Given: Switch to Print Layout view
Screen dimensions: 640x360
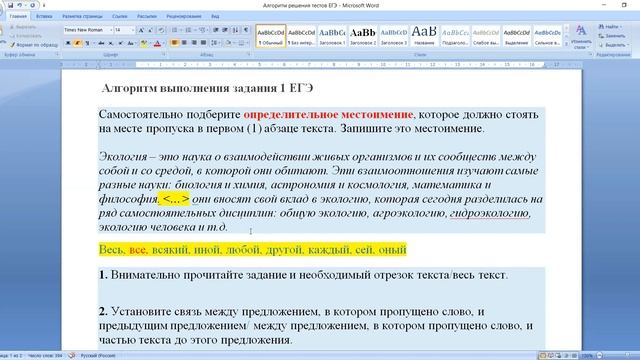Looking at the screenshot, I should [x=542, y=356].
